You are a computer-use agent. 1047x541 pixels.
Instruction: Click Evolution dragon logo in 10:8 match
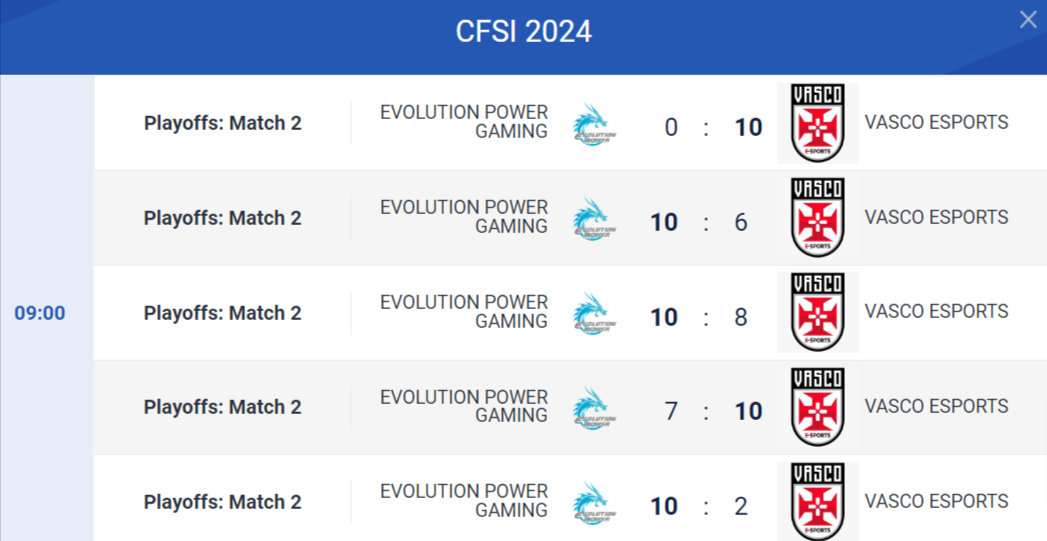593,314
